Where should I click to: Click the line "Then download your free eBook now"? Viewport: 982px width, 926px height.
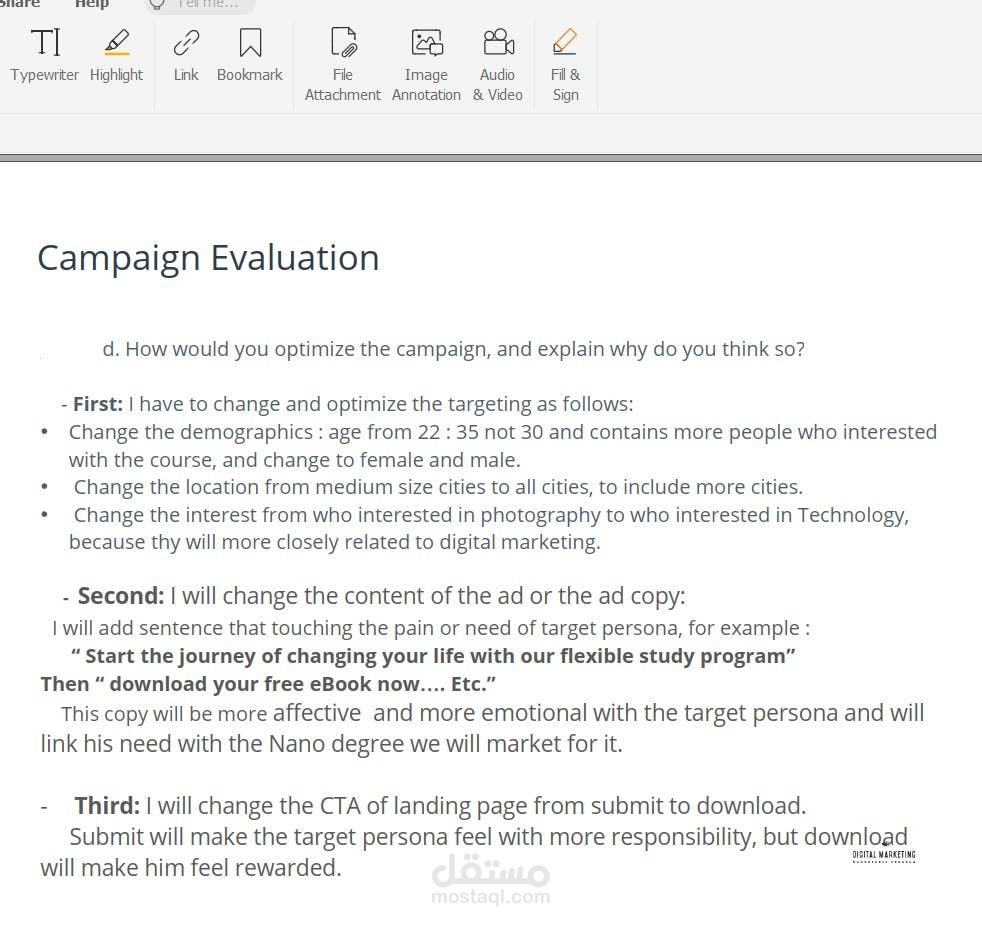[268, 684]
